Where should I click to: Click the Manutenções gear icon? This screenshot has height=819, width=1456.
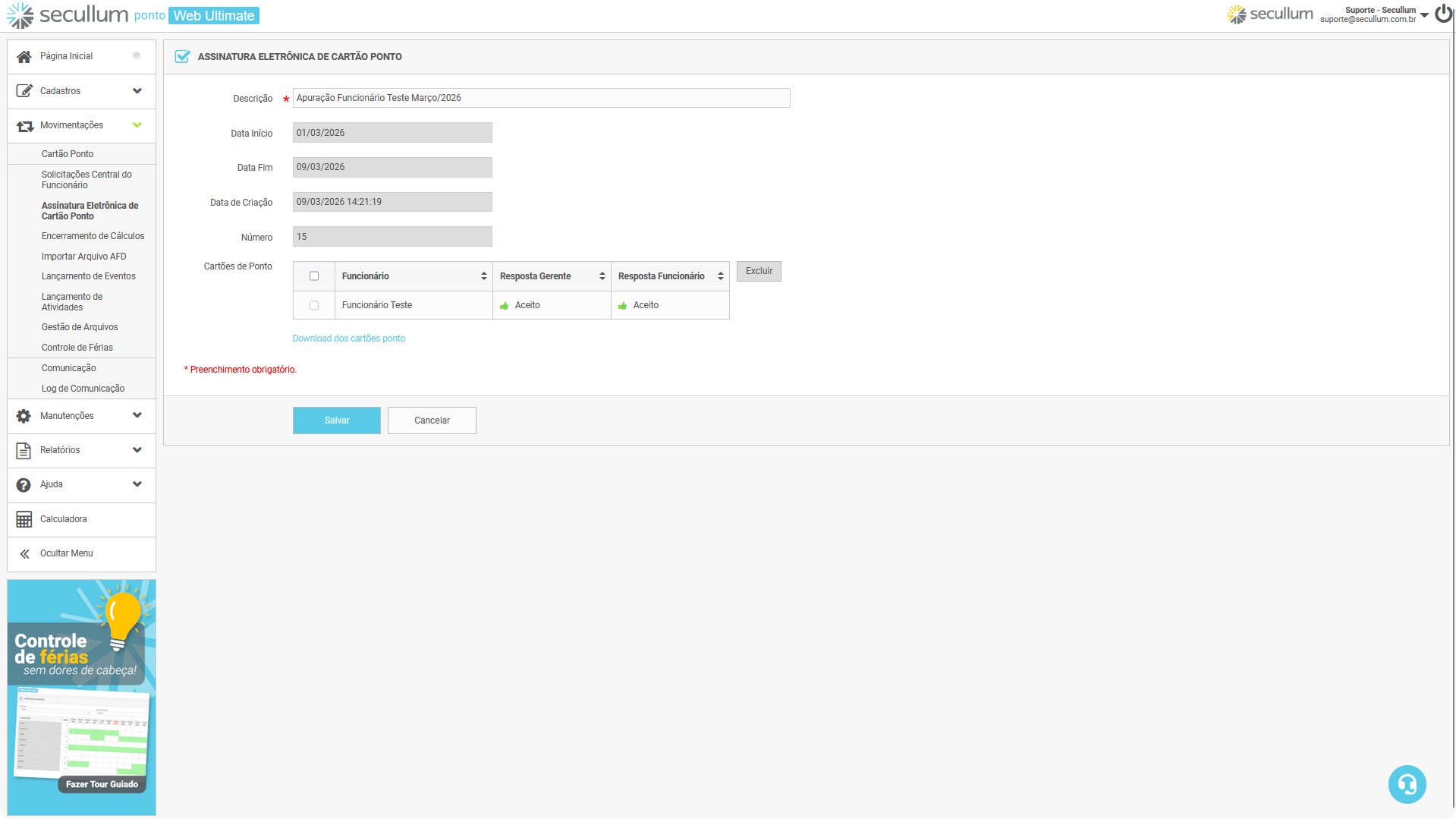coord(24,416)
